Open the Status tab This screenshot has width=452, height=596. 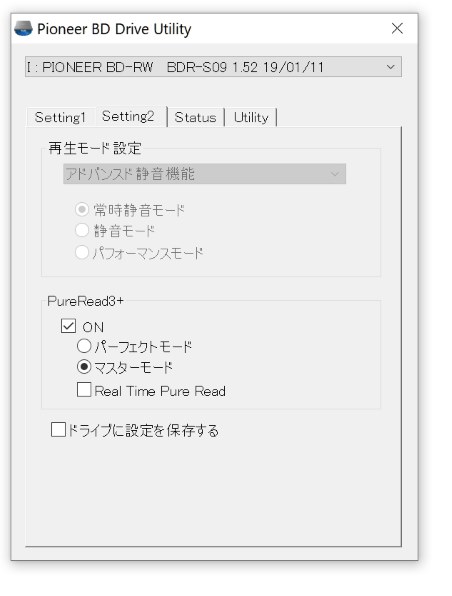click(195, 117)
